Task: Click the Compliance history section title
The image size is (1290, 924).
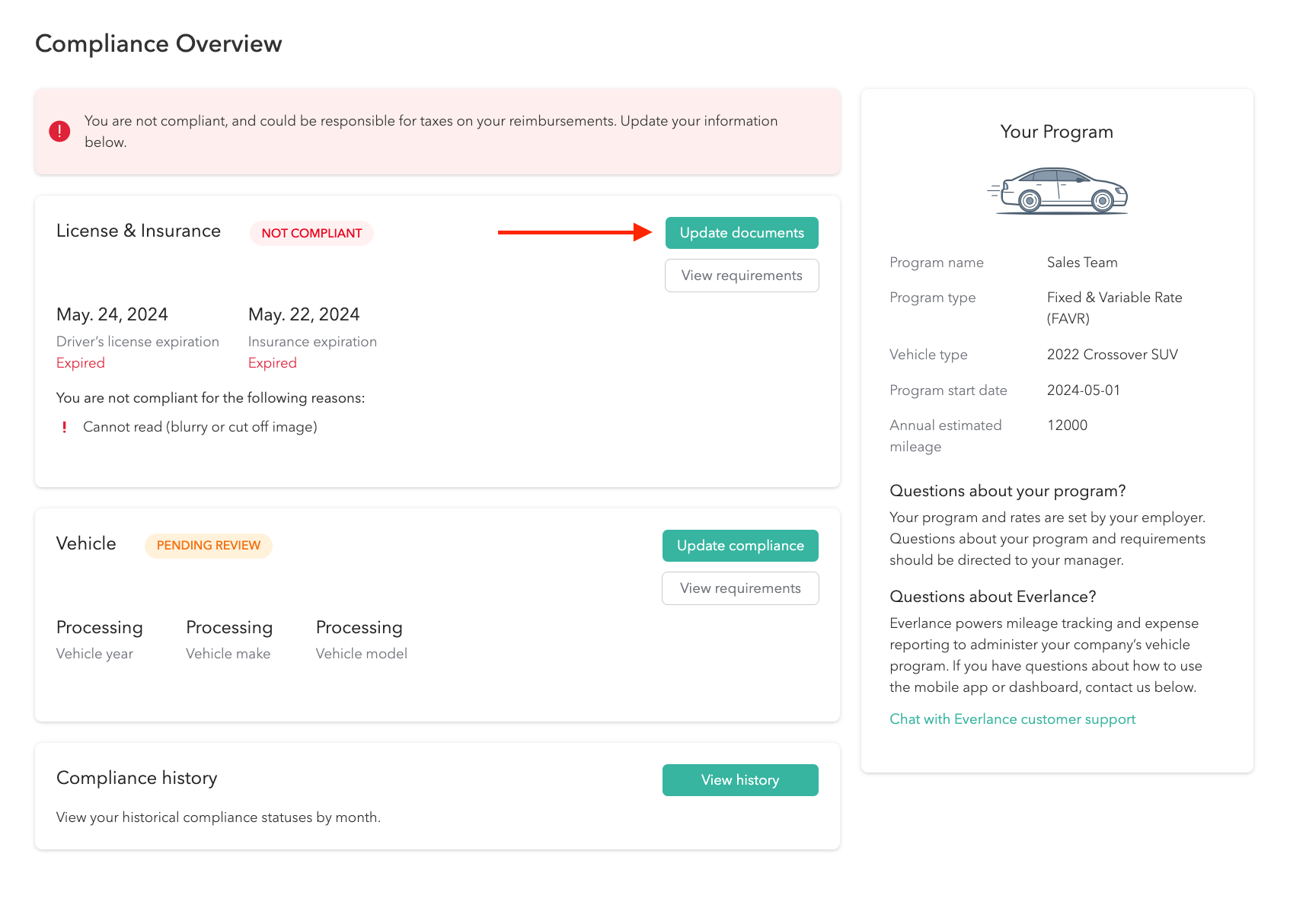Action: pyautogui.click(x=137, y=778)
